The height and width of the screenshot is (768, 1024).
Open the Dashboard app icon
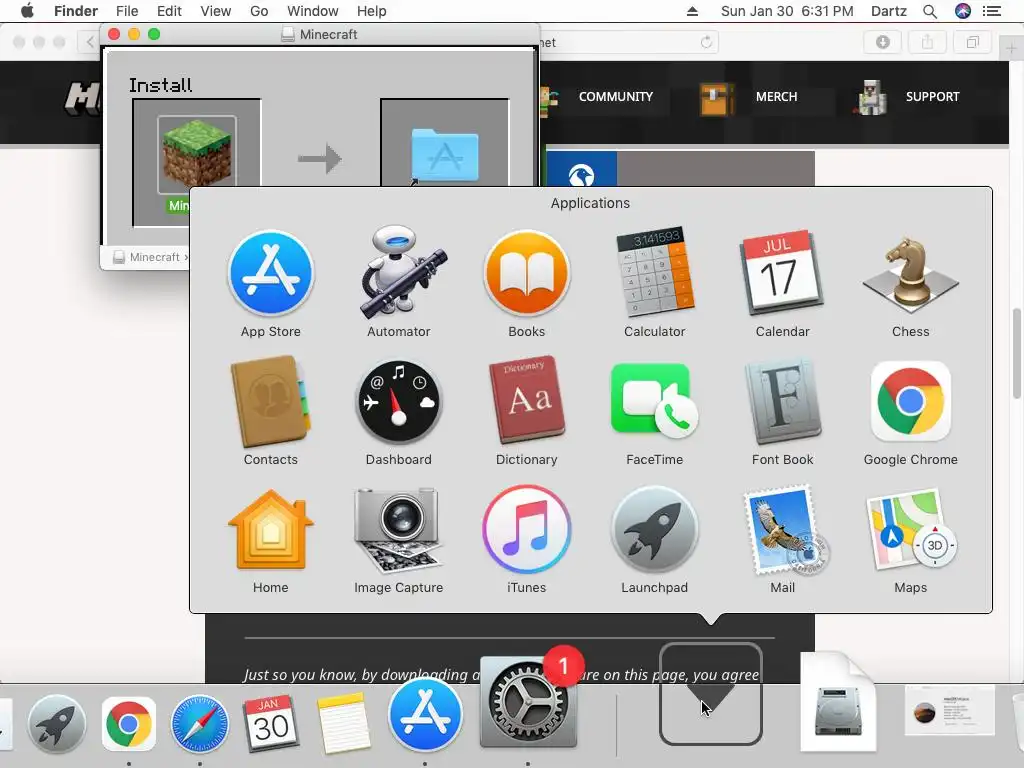pos(398,402)
